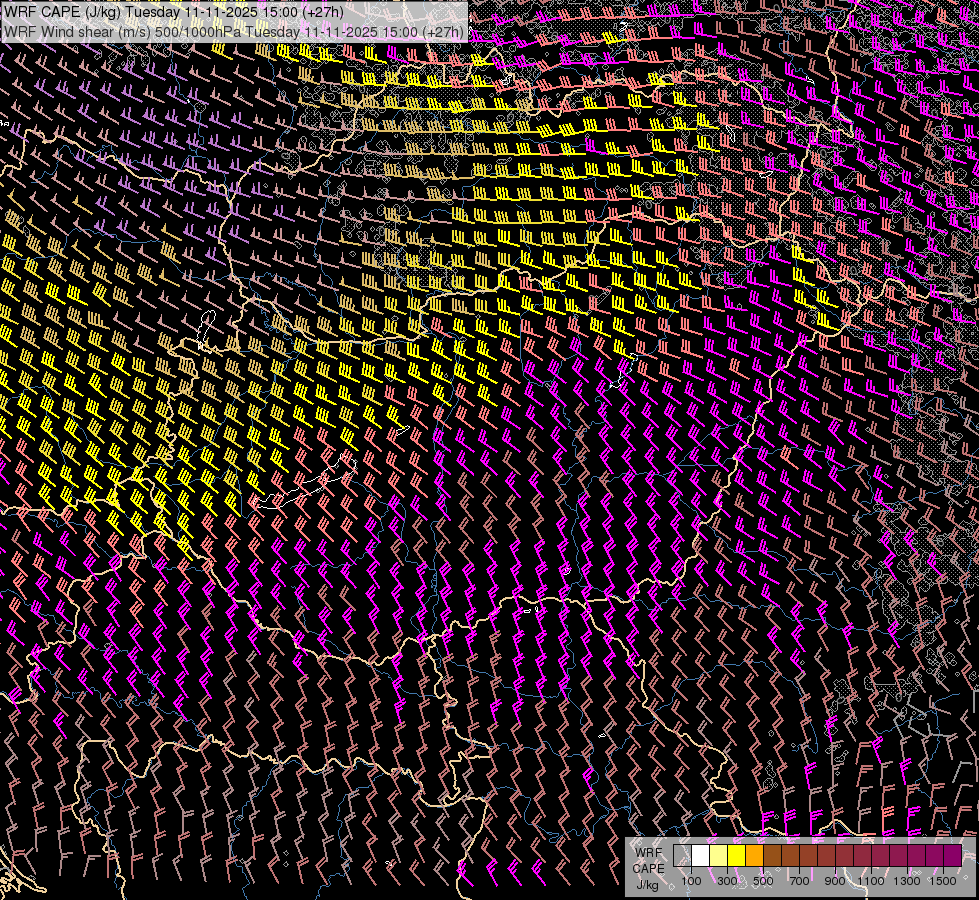979x900 pixels.
Task: Click the final purple swatch above 1500
Action: [x=952, y=855]
